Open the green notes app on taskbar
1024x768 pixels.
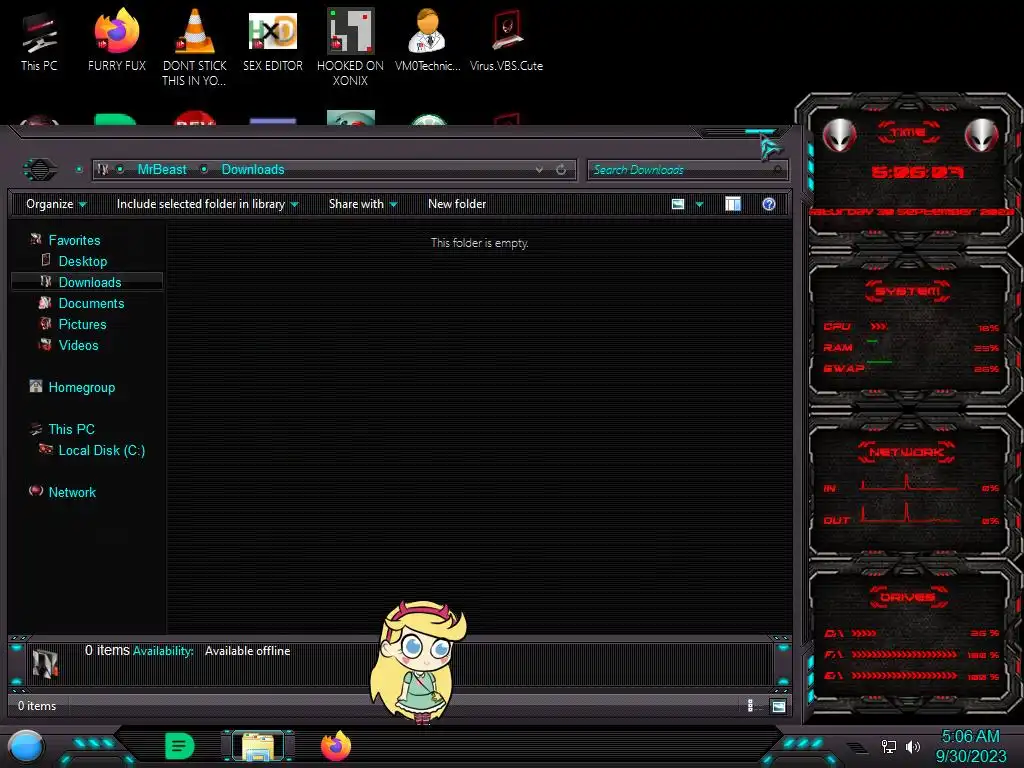180,746
